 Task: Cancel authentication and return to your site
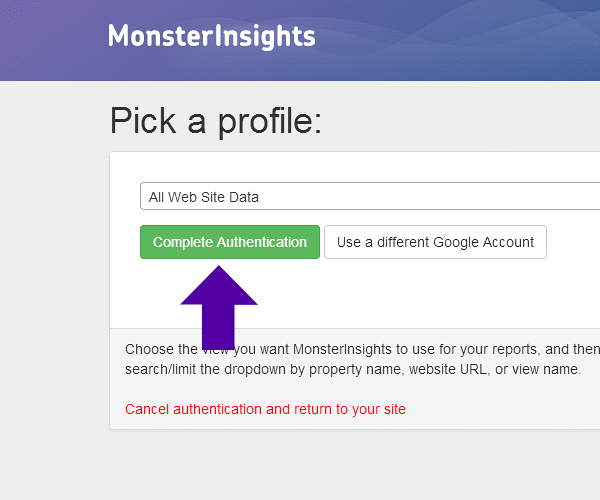pos(265,409)
